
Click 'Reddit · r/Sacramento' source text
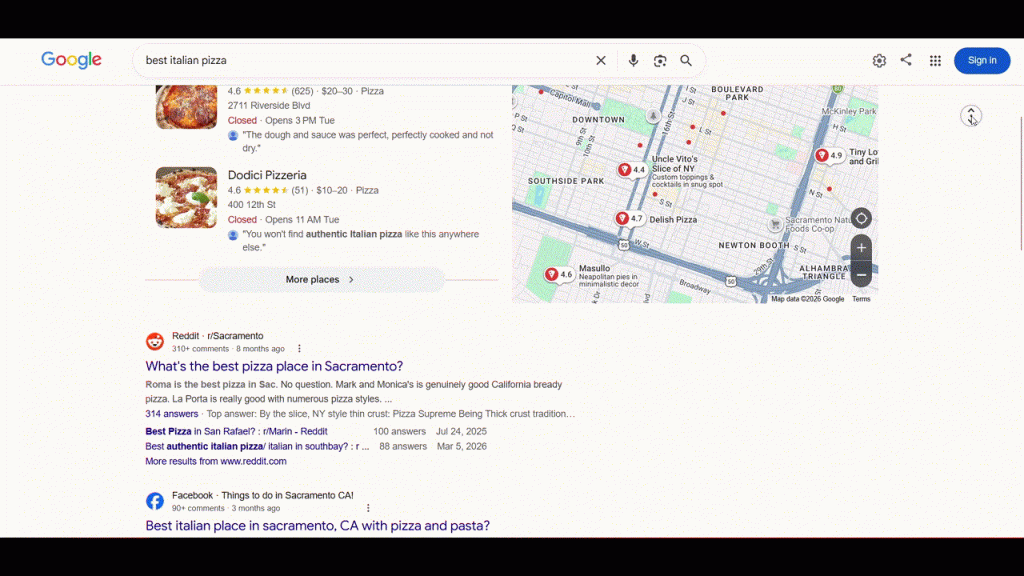(x=217, y=336)
